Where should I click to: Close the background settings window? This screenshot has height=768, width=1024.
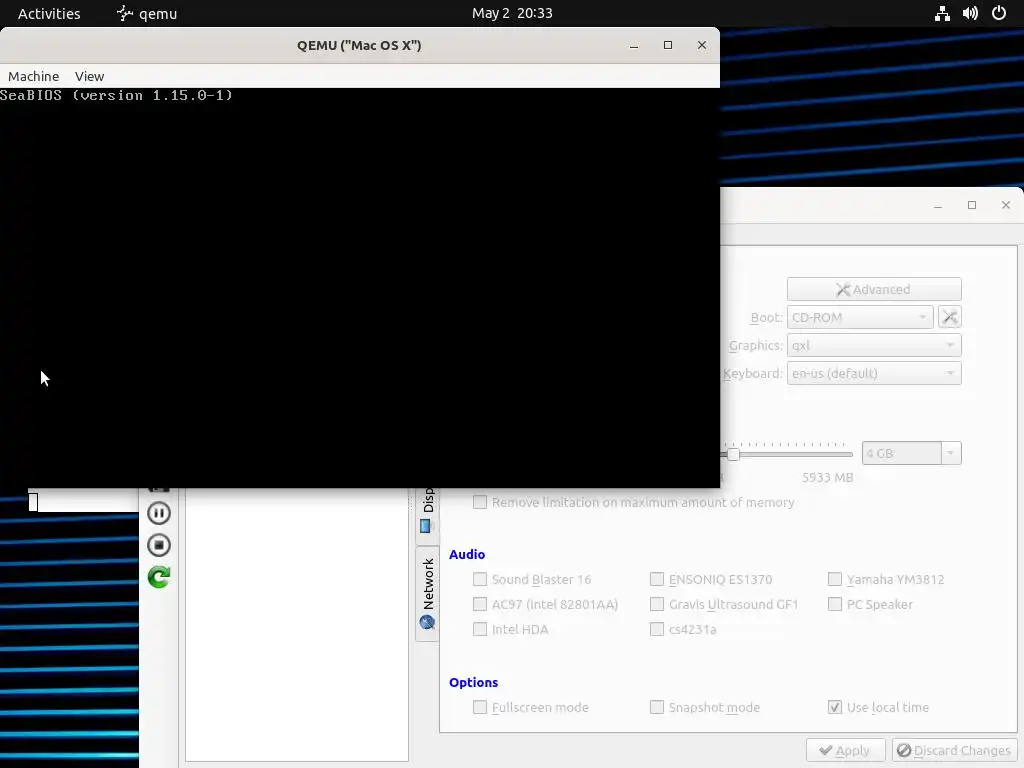pyautogui.click(x=1006, y=205)
